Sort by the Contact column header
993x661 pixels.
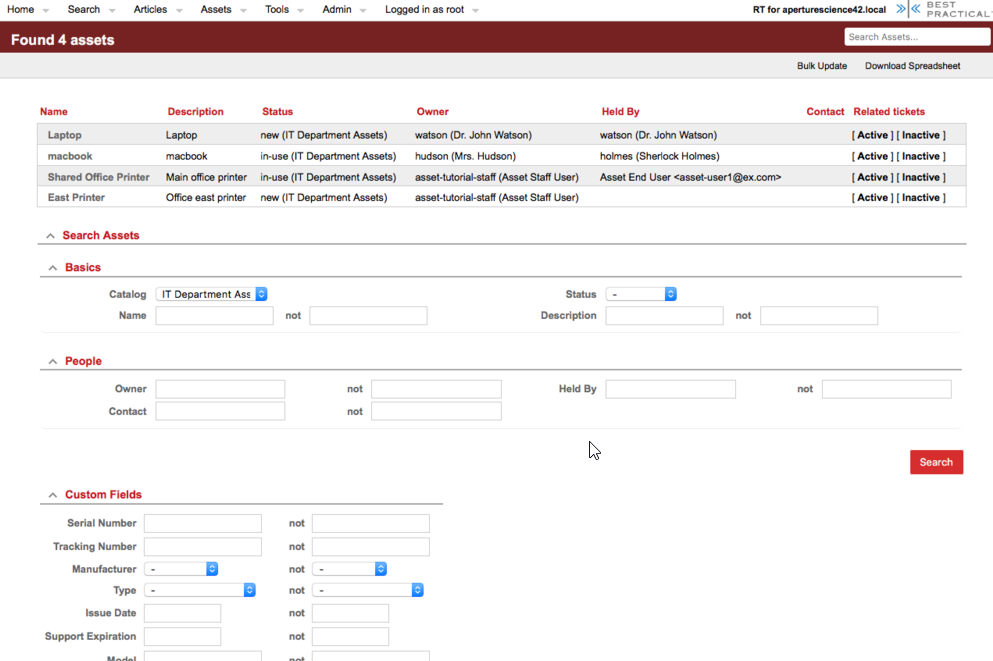825,111
